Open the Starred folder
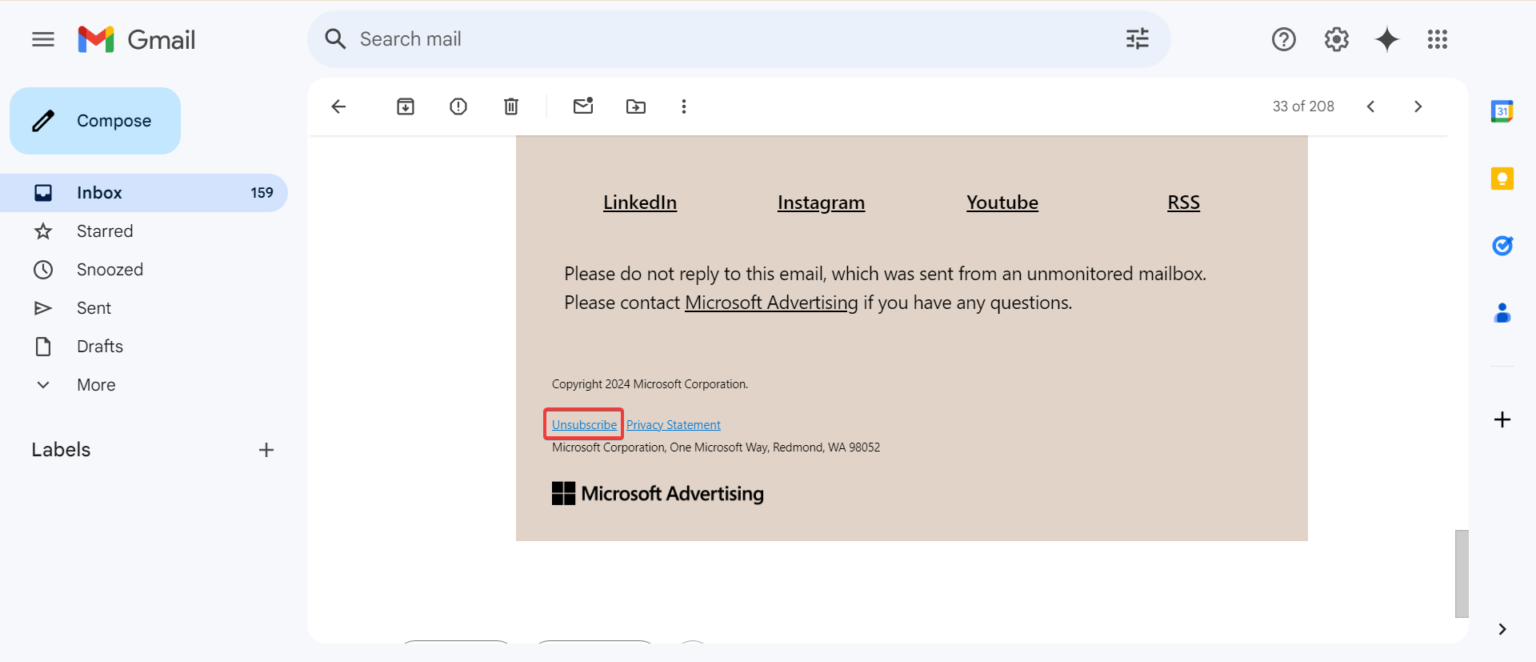Screen dimensions: 1536x662 click(x=104, y=231)
